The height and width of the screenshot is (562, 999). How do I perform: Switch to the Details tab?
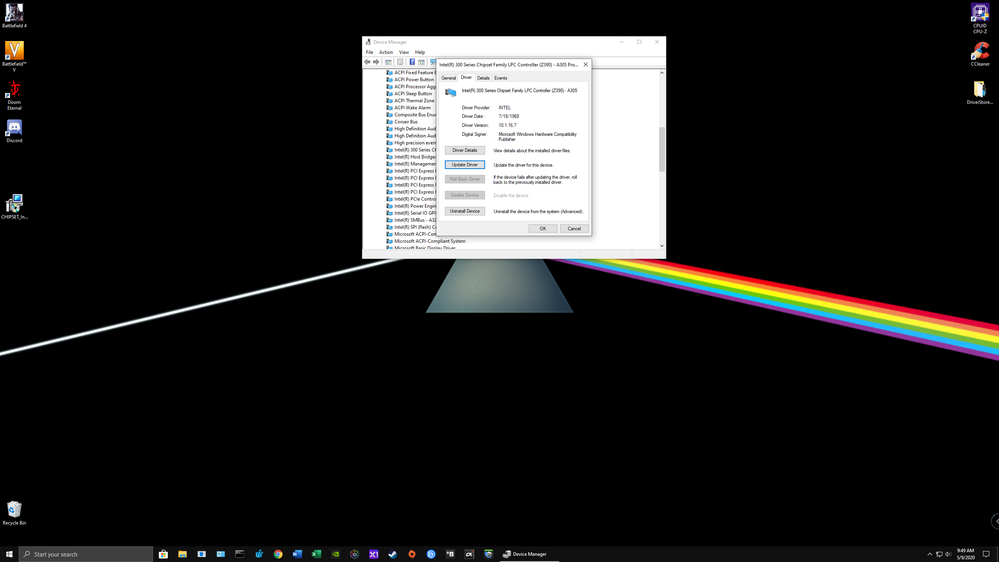[x=483, y=78]
